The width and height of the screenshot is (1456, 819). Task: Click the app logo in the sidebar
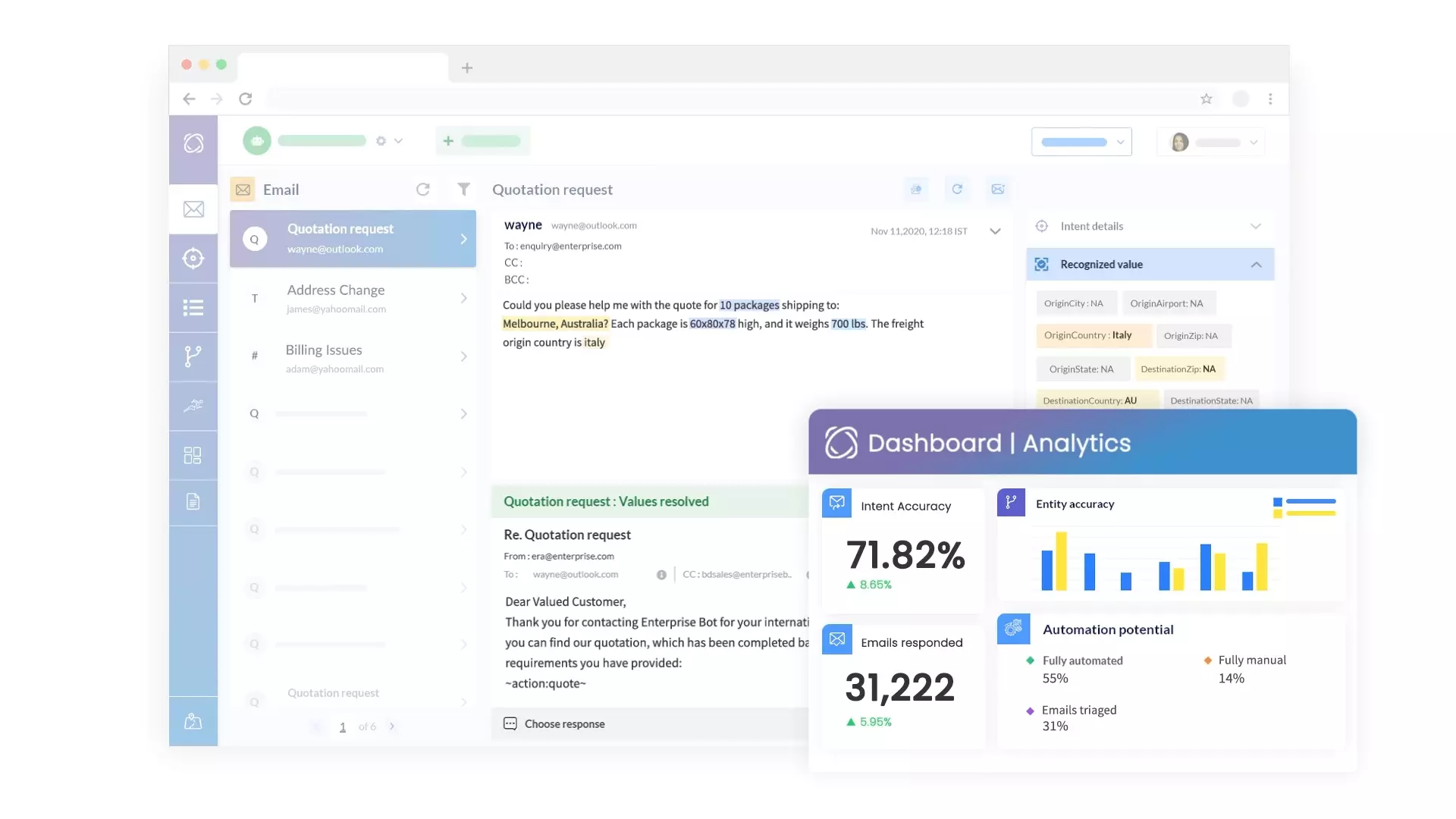click(x=193, y=143)
